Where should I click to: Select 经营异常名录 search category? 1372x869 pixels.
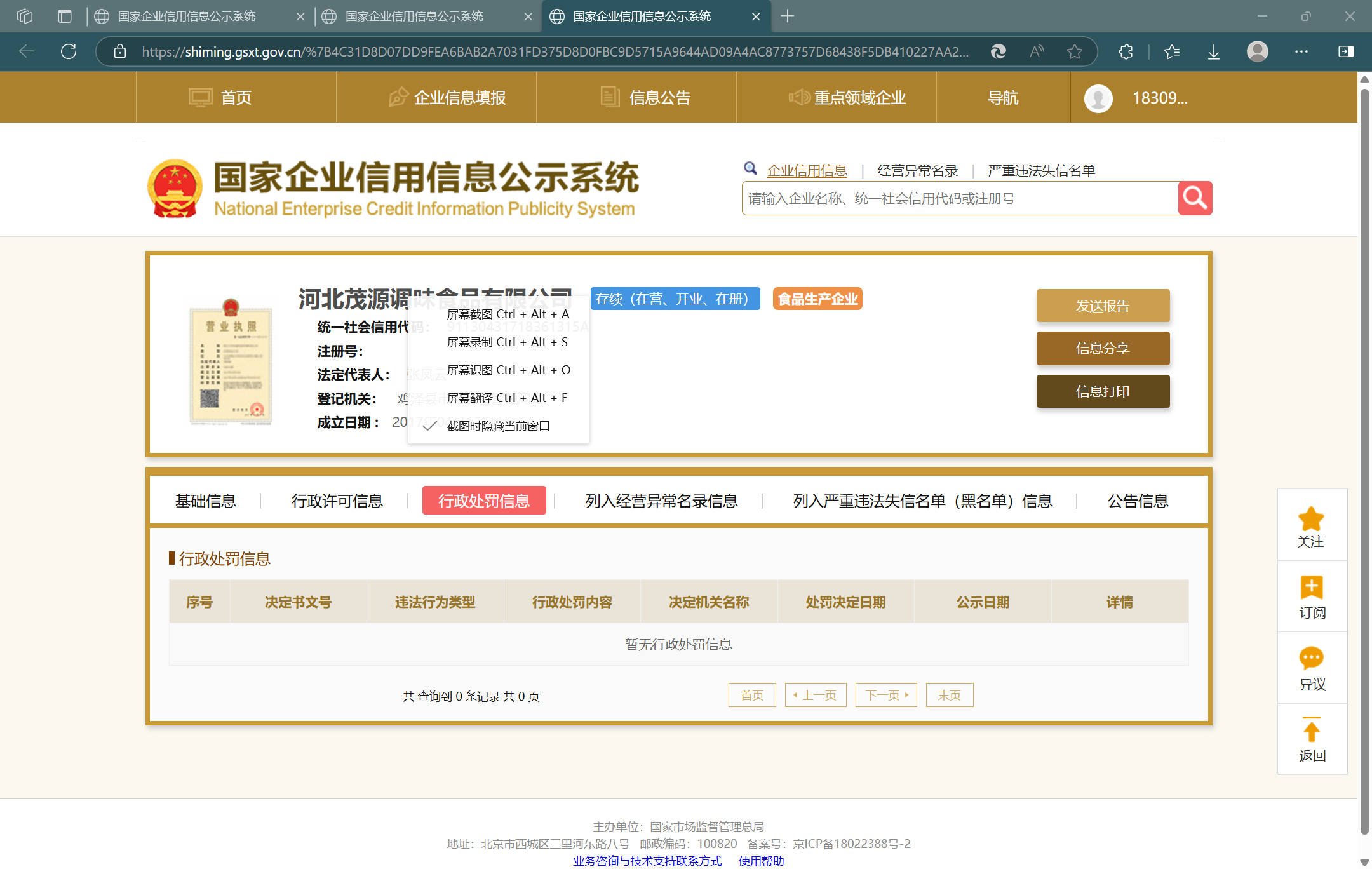(x=917, y=170)
